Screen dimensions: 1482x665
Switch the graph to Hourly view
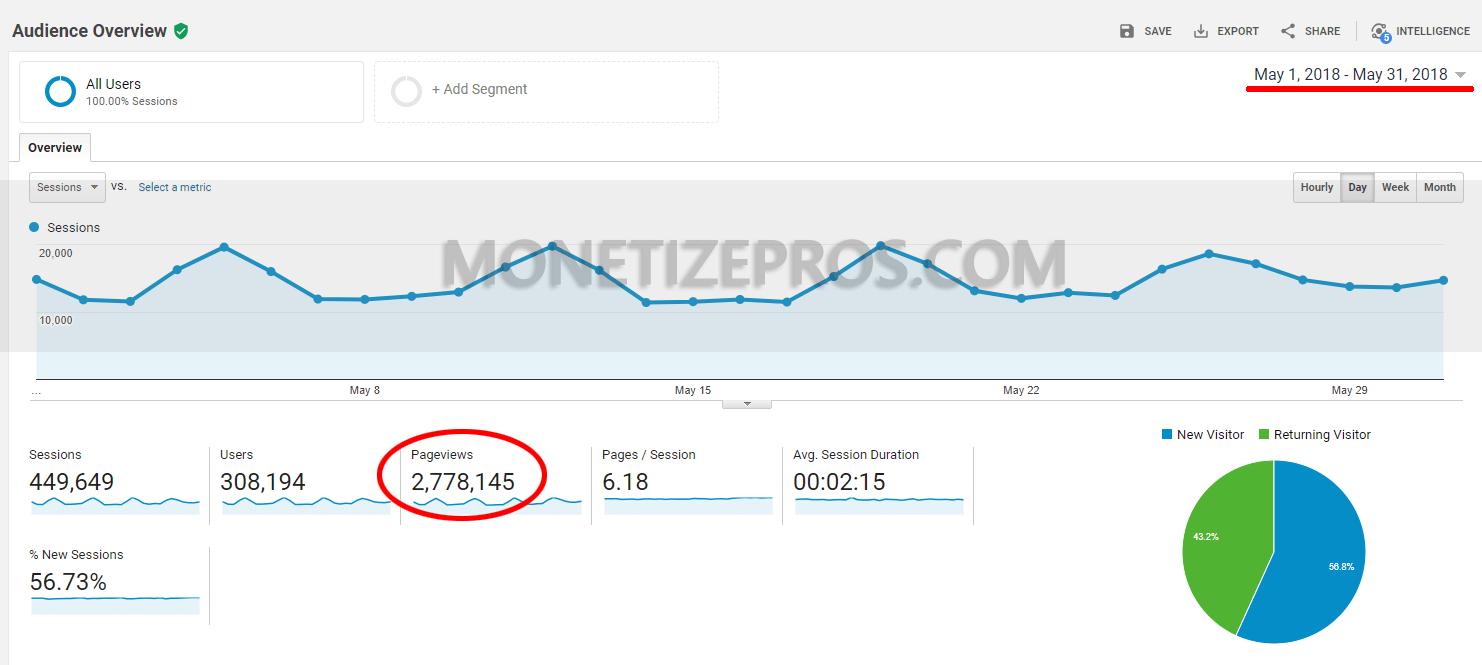click(x=1316, y=187)
